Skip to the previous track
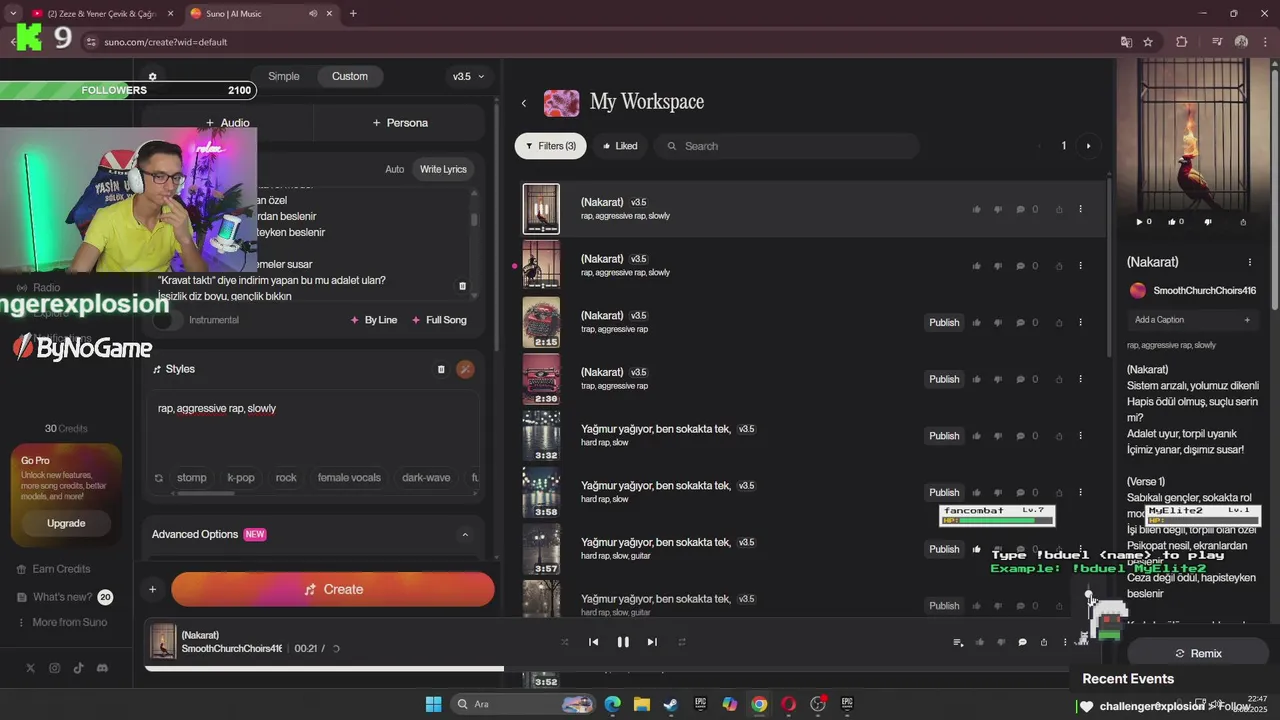 click(593, 642)
